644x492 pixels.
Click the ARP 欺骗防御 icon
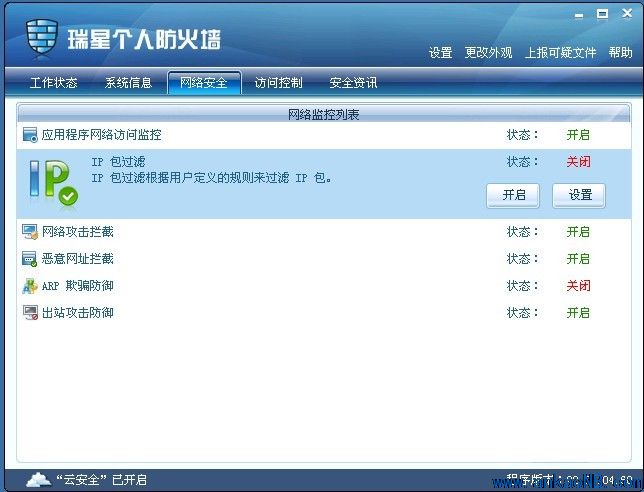pyautogui.click(x=30, y=286)
